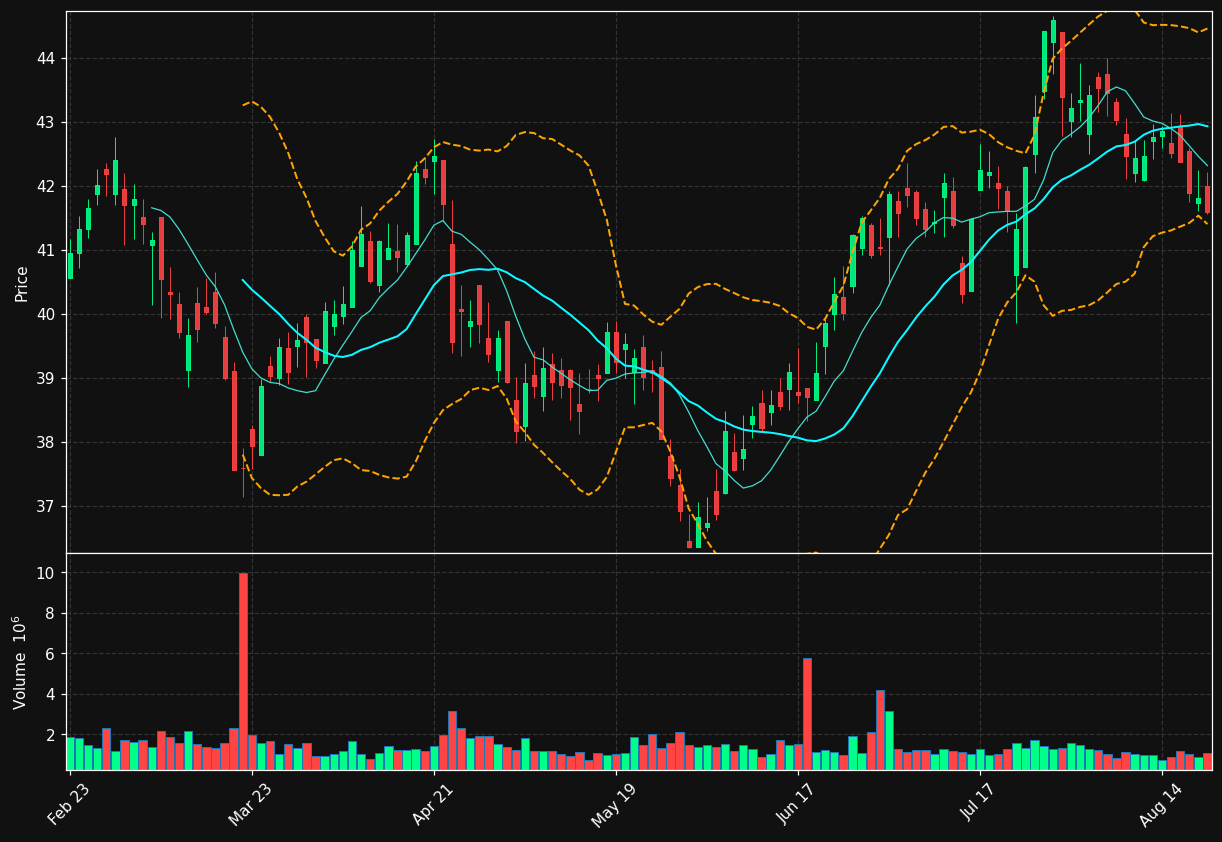
Task: Click the 4 volume tick label
Action: [52, 695]
